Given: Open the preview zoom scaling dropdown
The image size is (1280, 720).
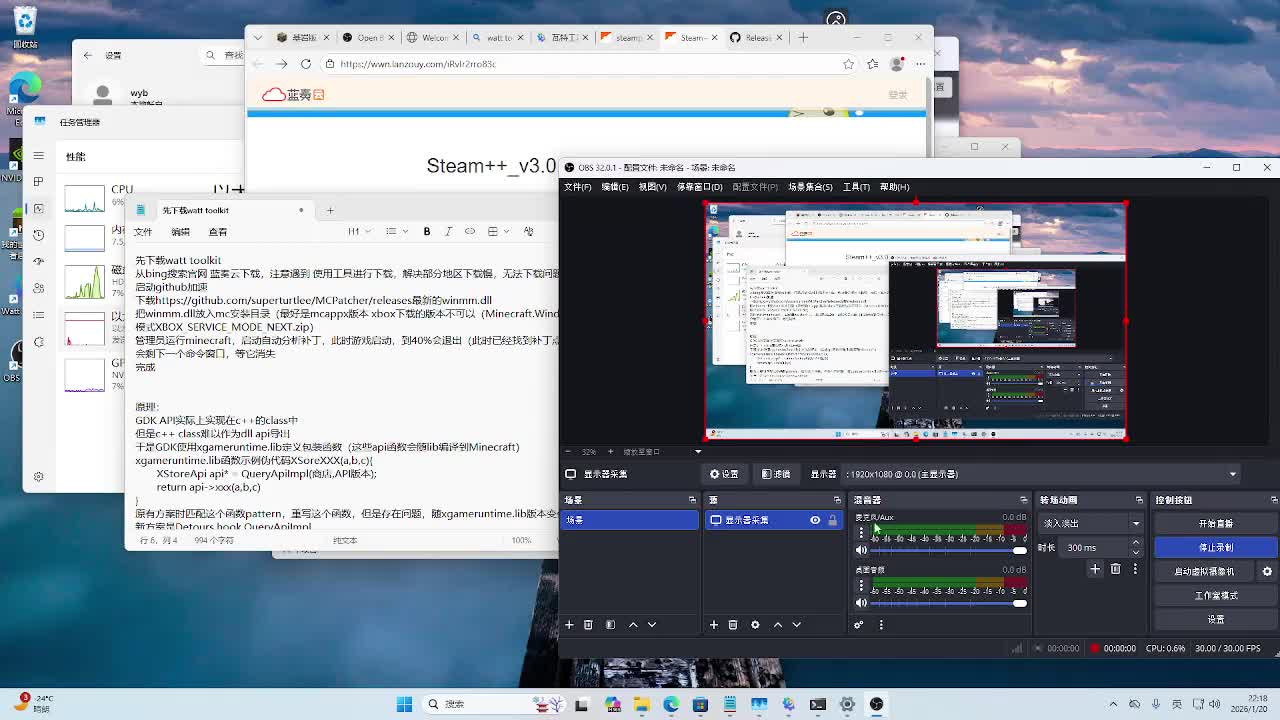Looking at the screenshot, I should [698, 452].
